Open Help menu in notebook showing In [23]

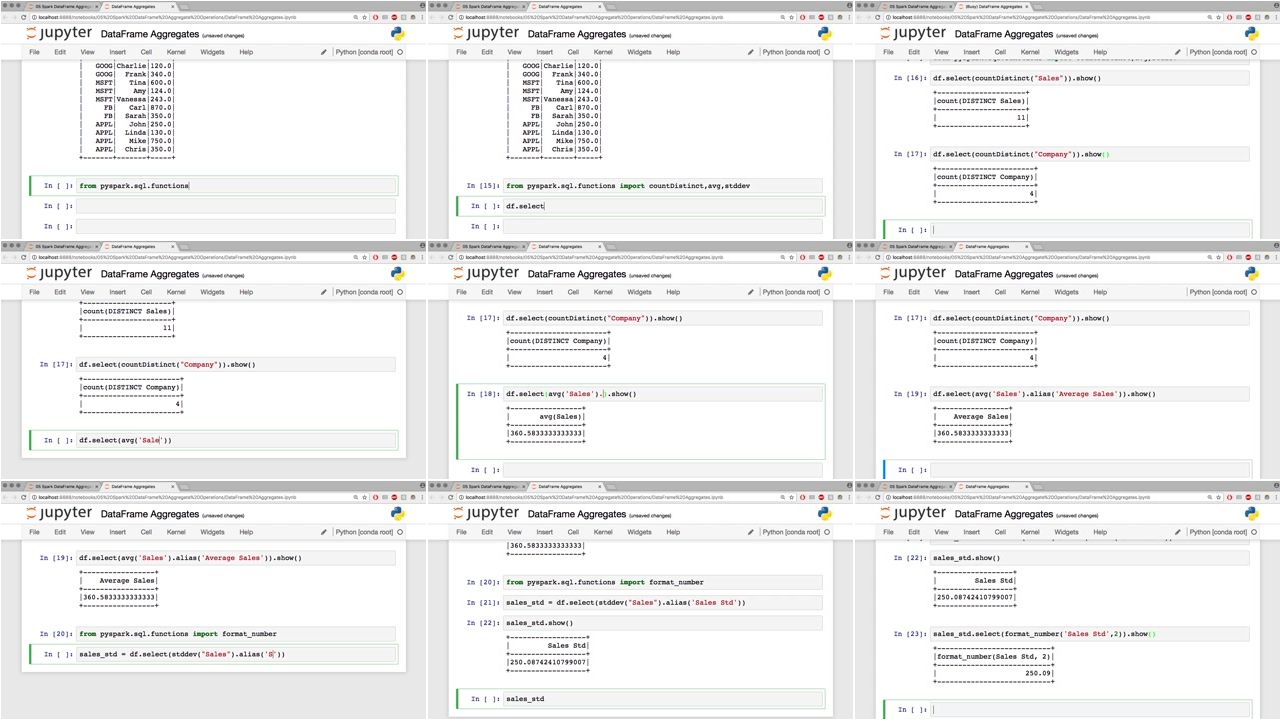pos(1100,532)
